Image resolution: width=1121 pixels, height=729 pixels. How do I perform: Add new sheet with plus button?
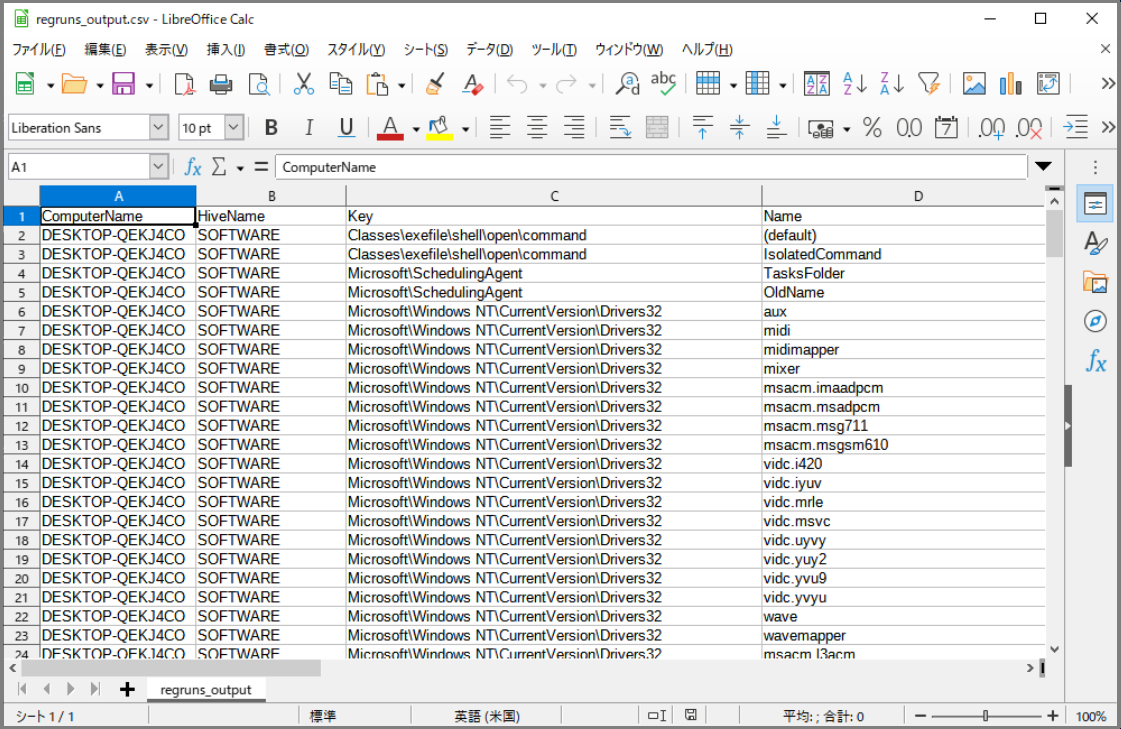(x=127, y=690)
